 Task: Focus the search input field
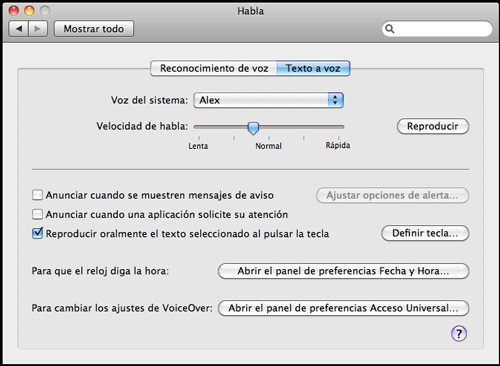click(x=437, y=29)
